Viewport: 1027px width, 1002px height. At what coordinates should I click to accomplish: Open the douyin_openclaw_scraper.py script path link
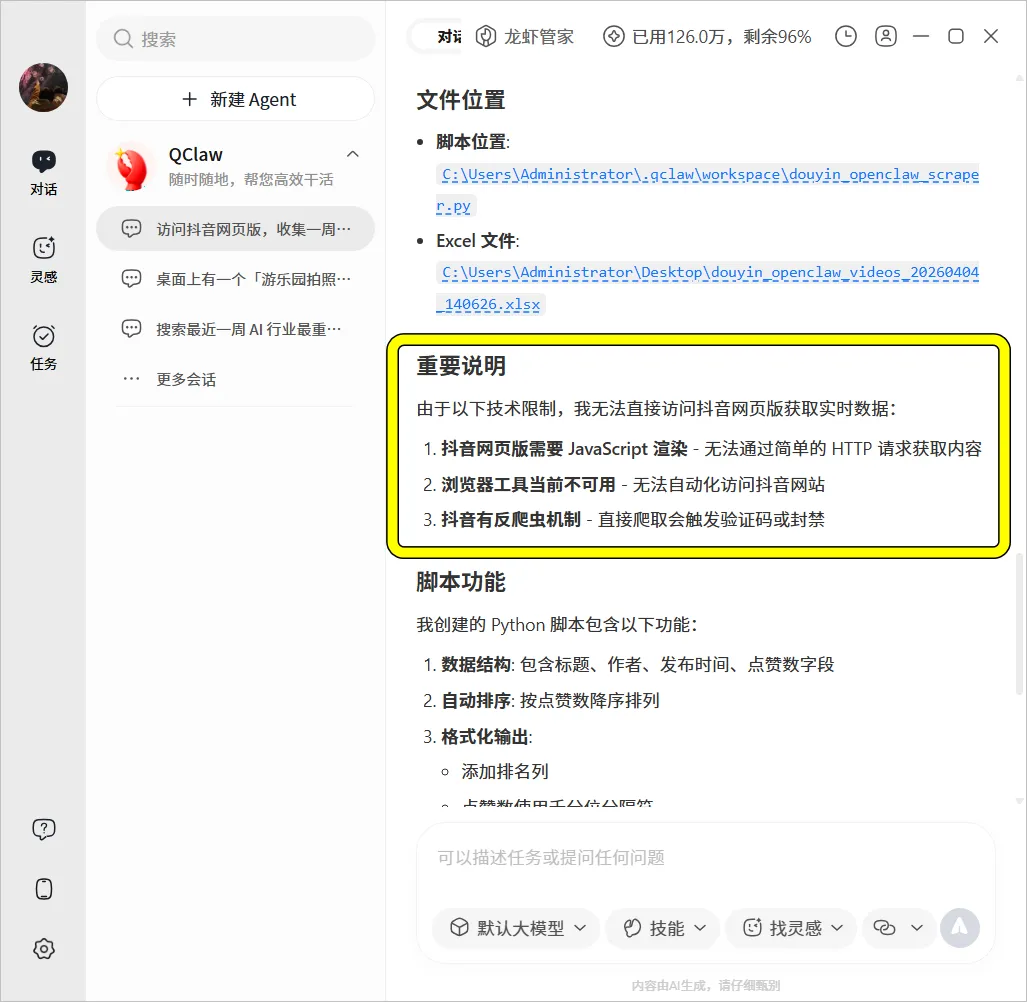click(x=707, y=190)
